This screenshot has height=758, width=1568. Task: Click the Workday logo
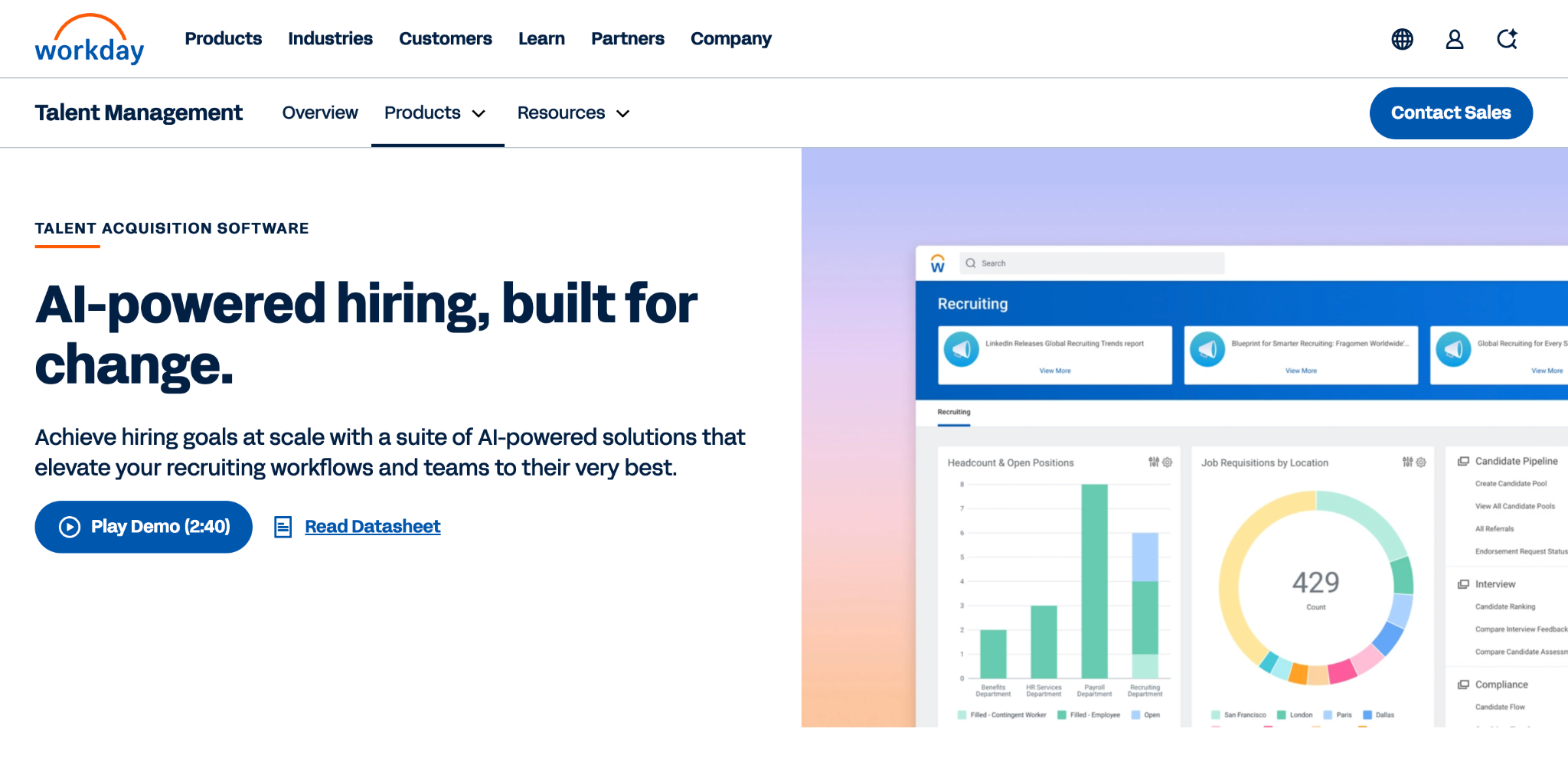(x=90, y=39)
